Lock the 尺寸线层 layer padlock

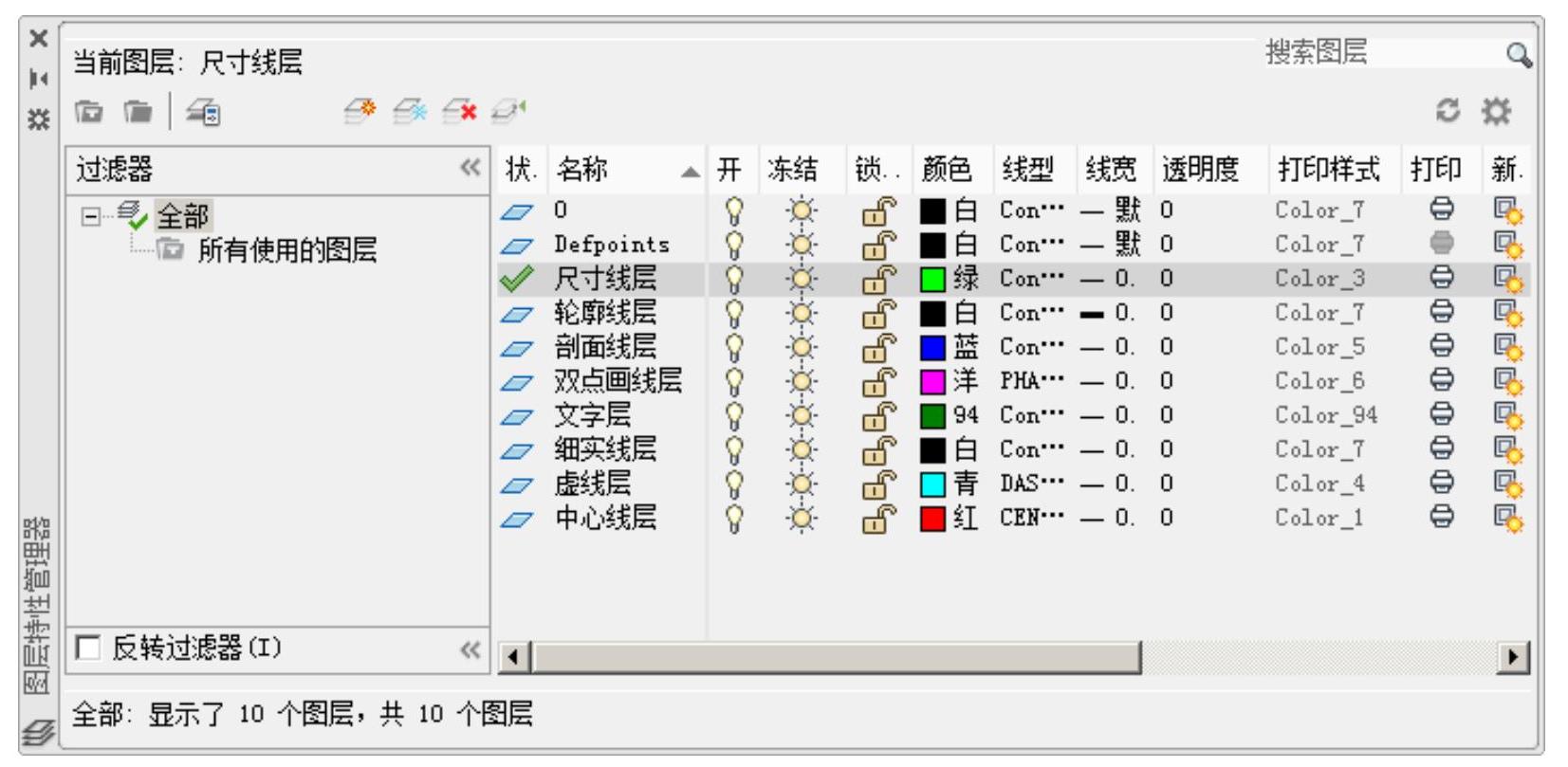[x=878, y=279]
